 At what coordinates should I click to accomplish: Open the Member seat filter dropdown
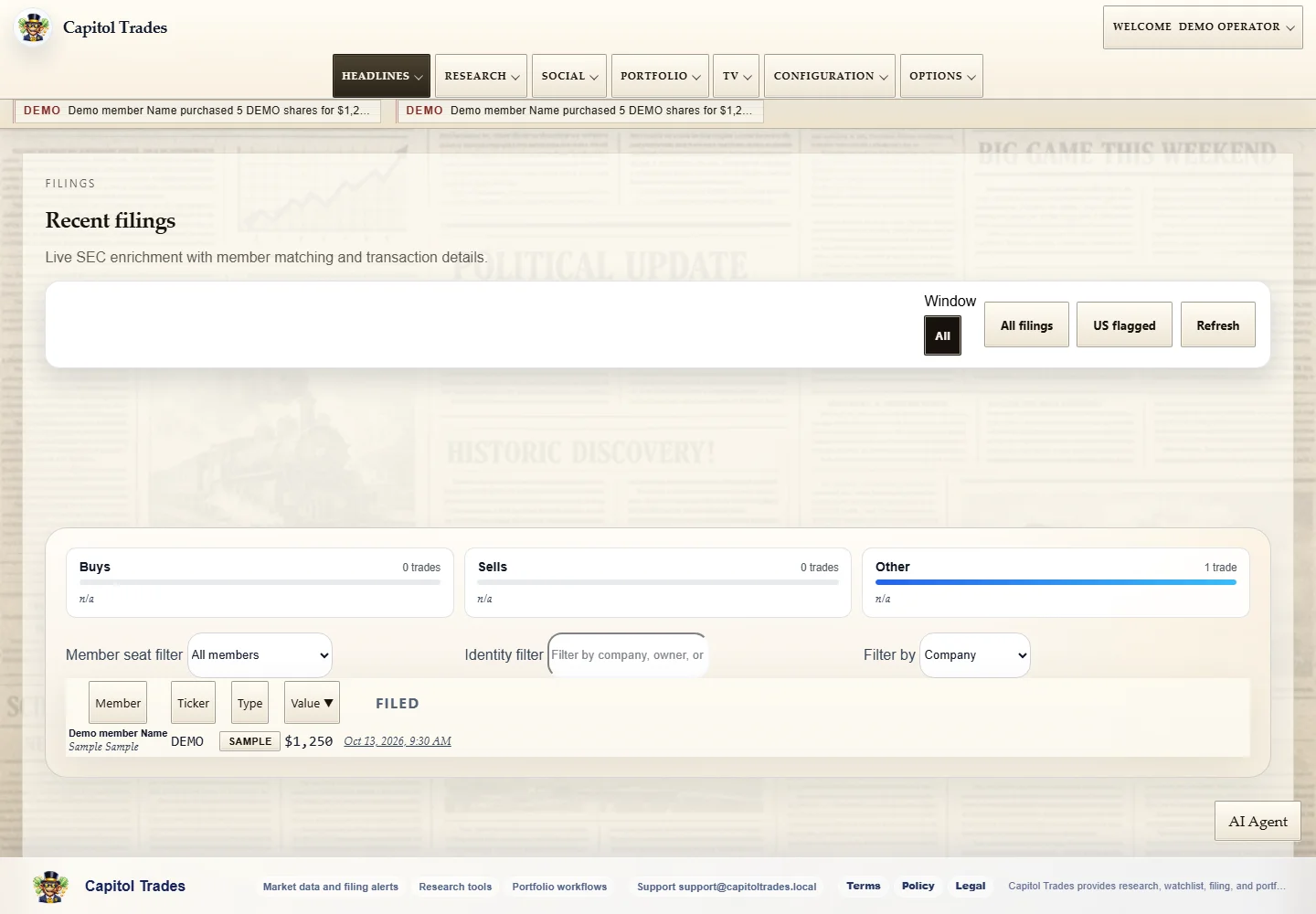260,655
